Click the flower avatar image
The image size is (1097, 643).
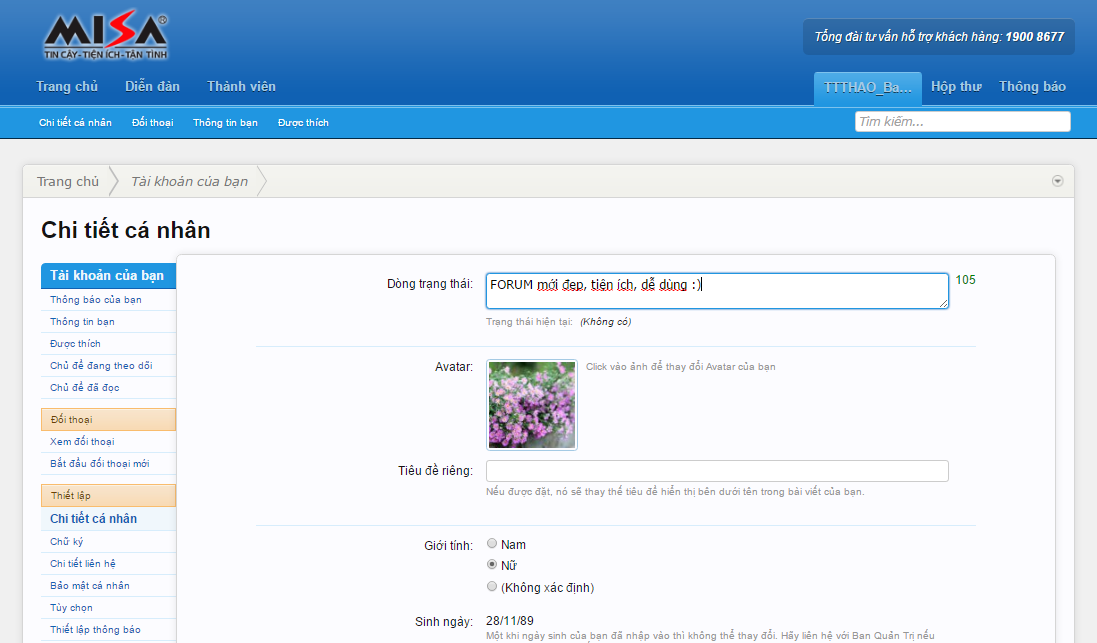coord(531,405)
